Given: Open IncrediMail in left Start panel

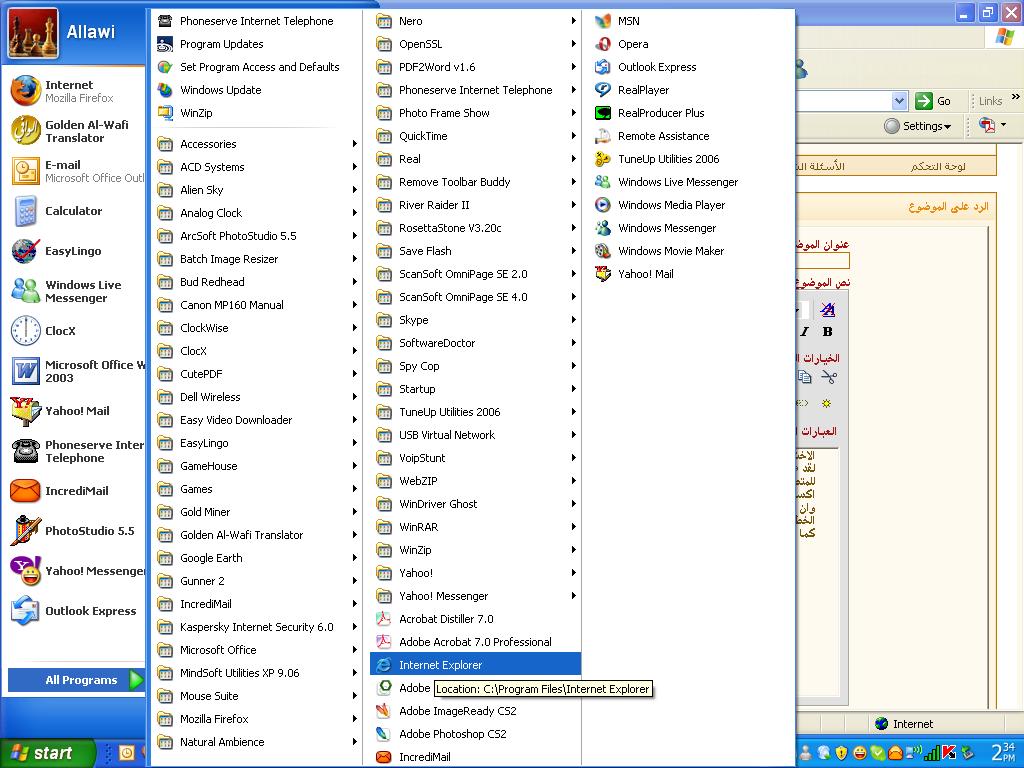Looking at the screenshot, I should [75, 491].
